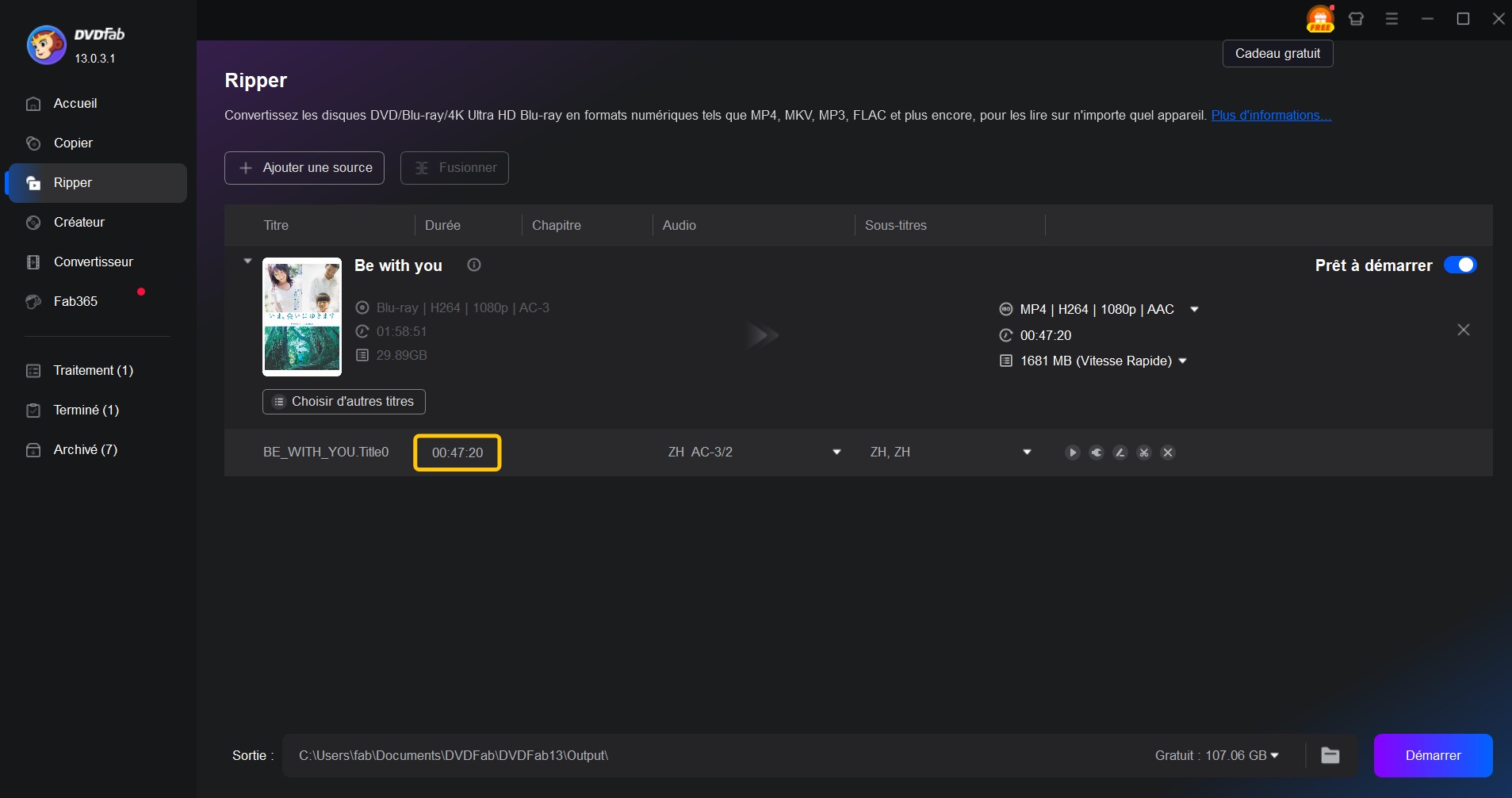The image size is (1512, 798).
Task: Click the Be with you title text
Action: click(398, 265)
